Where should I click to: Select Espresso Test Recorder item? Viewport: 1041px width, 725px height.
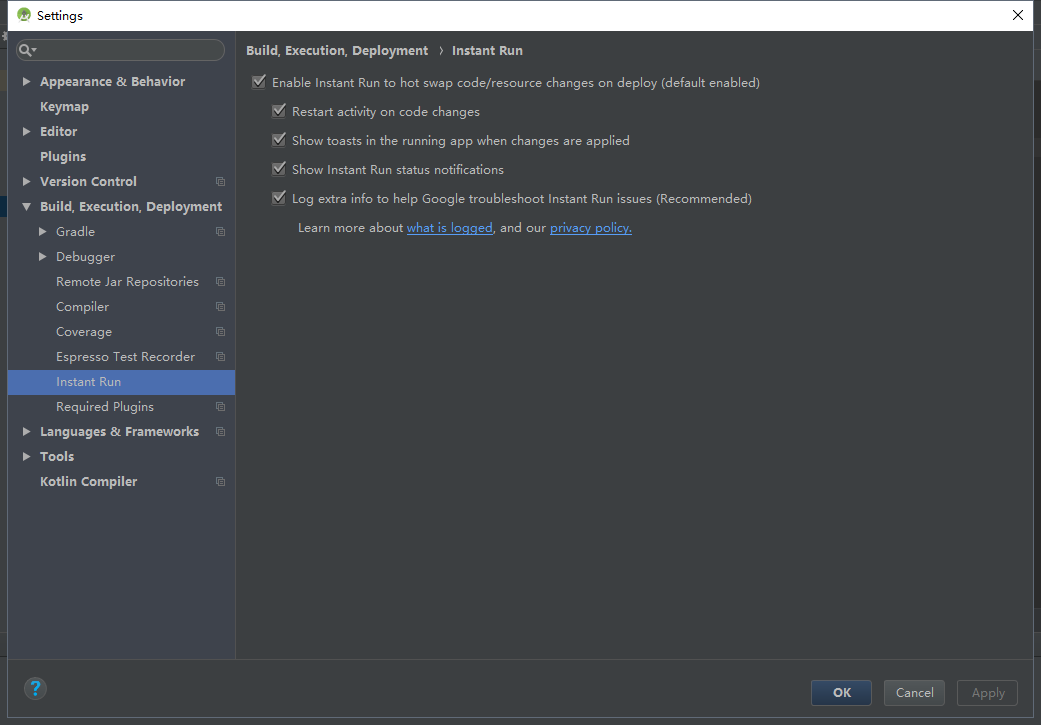pos(125,357)
